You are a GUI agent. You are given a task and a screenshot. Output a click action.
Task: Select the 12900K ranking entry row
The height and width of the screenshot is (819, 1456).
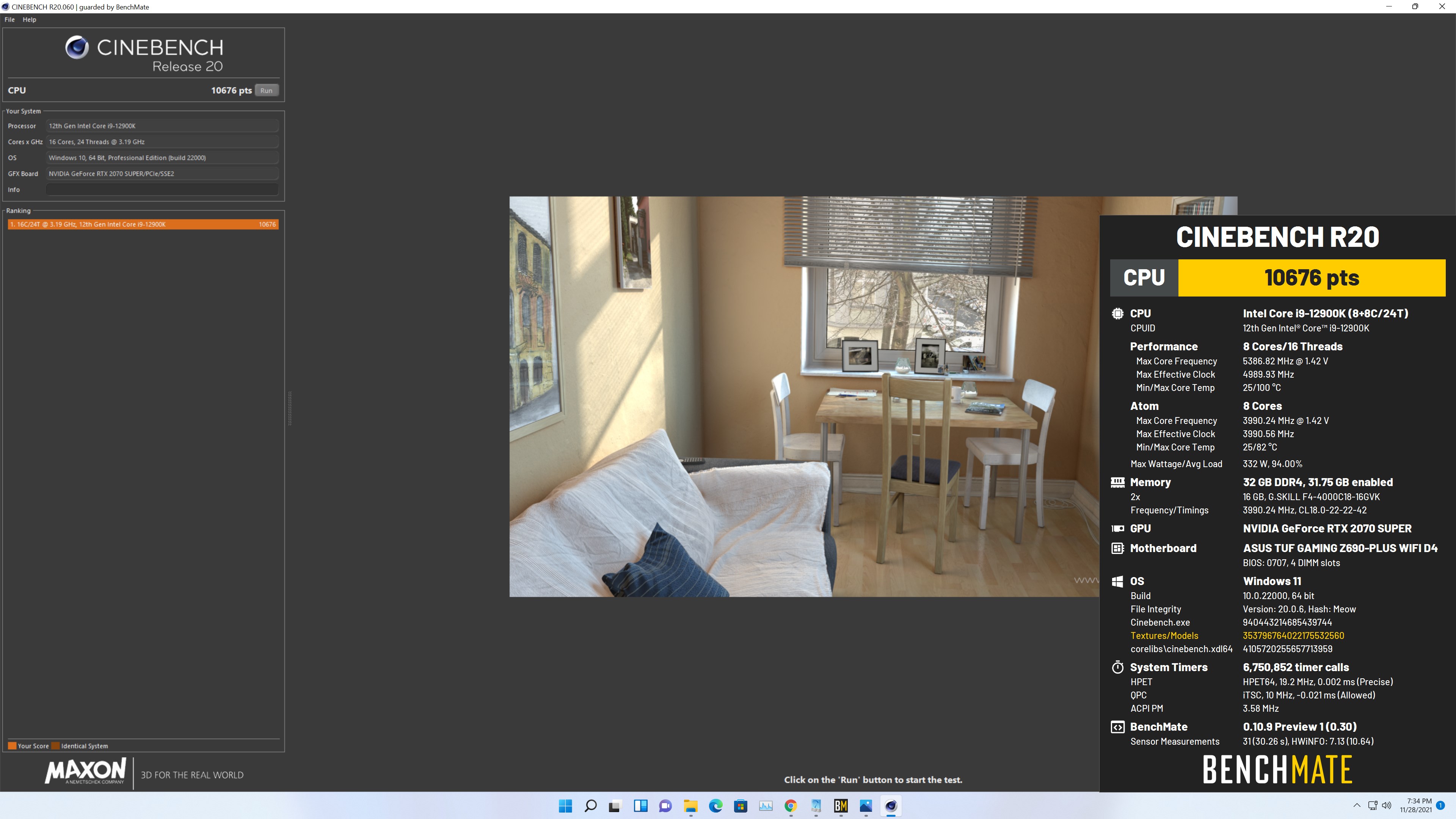143,224
